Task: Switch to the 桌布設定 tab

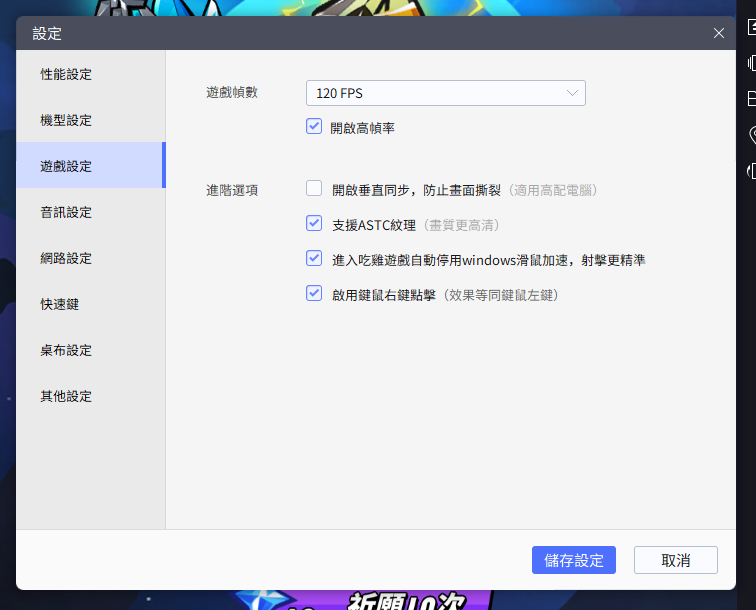Action: click(x=91, y=350)
